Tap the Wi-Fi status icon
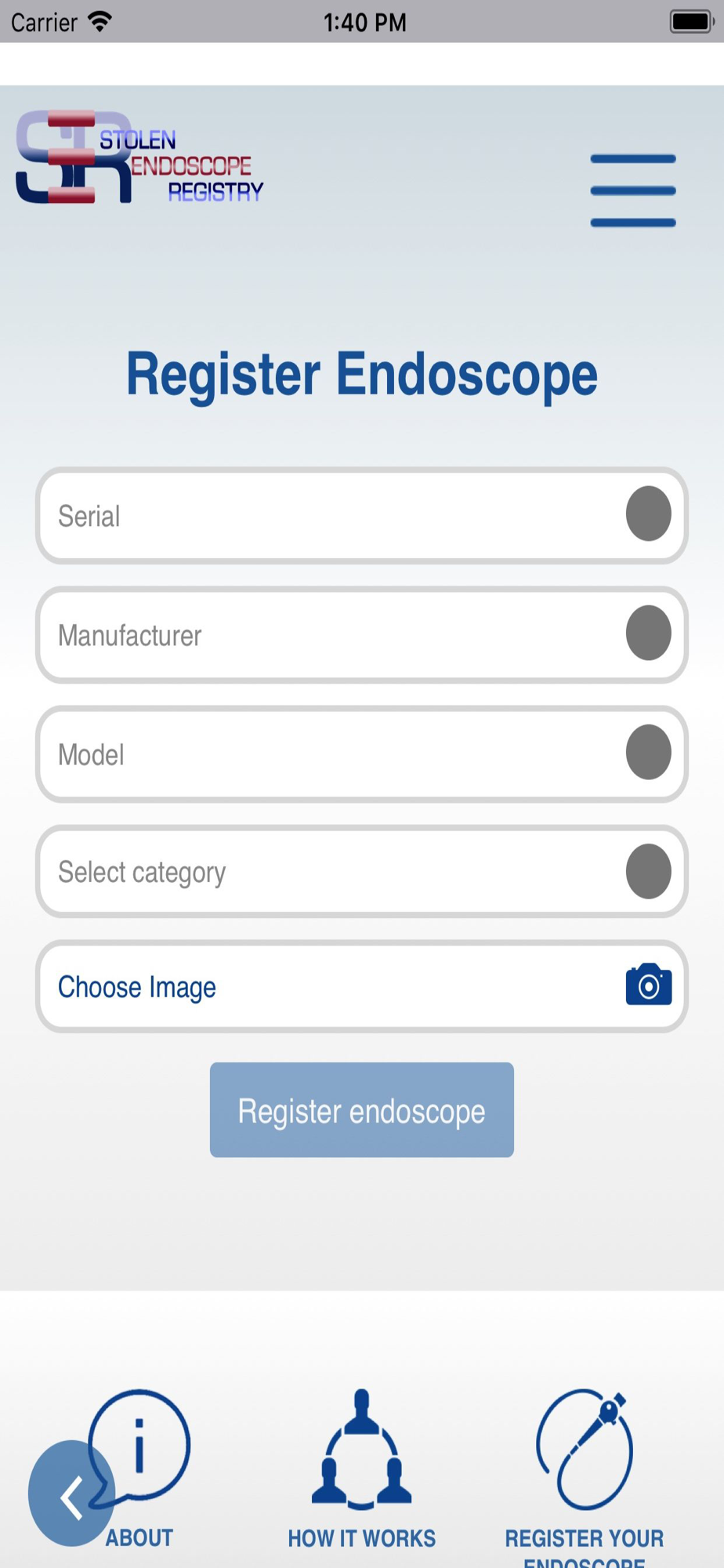The image size is (724, 1568). click(100, 21)
